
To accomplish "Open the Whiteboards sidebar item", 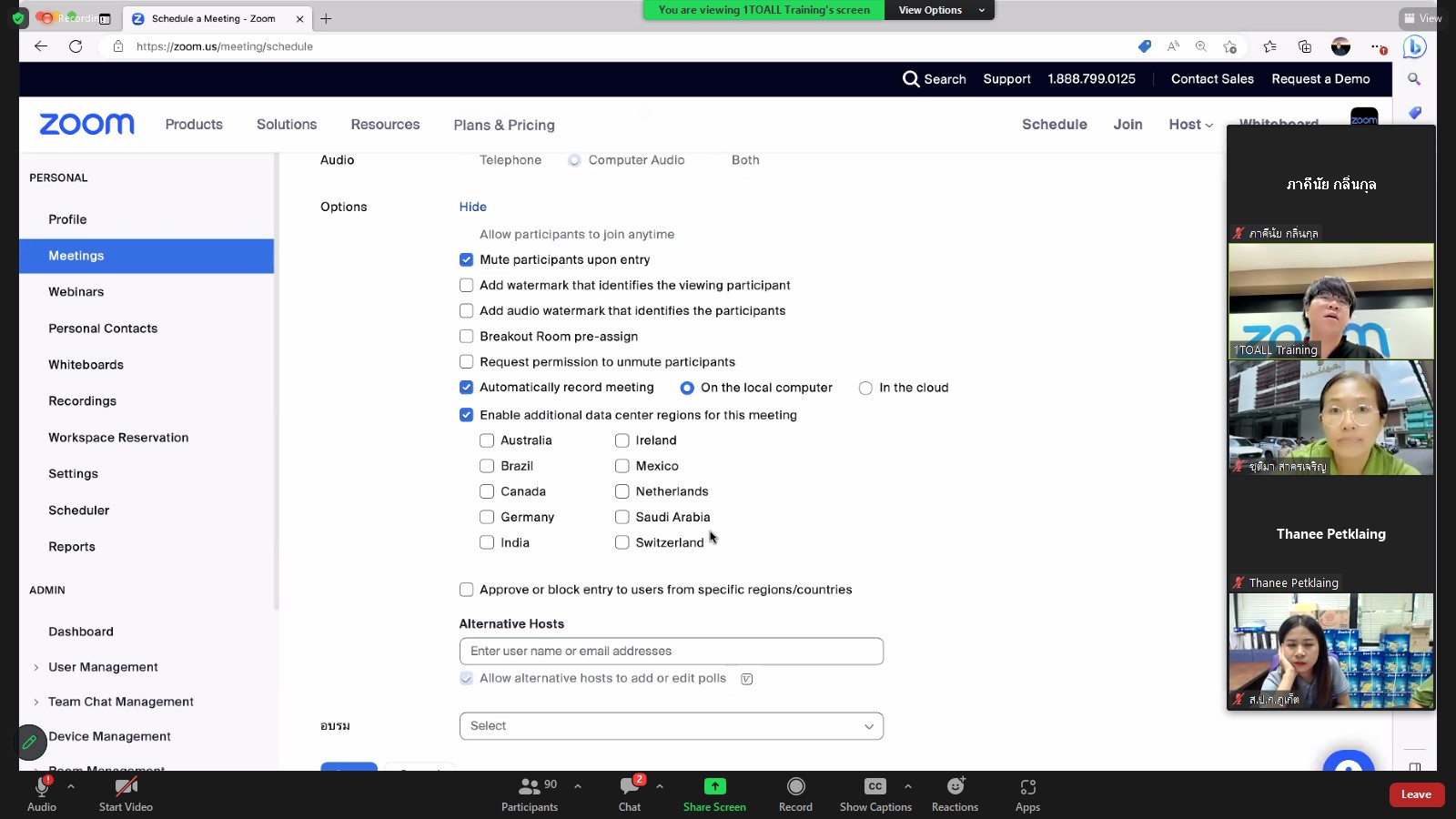I will pyautogui.click(x=86, y=365).
